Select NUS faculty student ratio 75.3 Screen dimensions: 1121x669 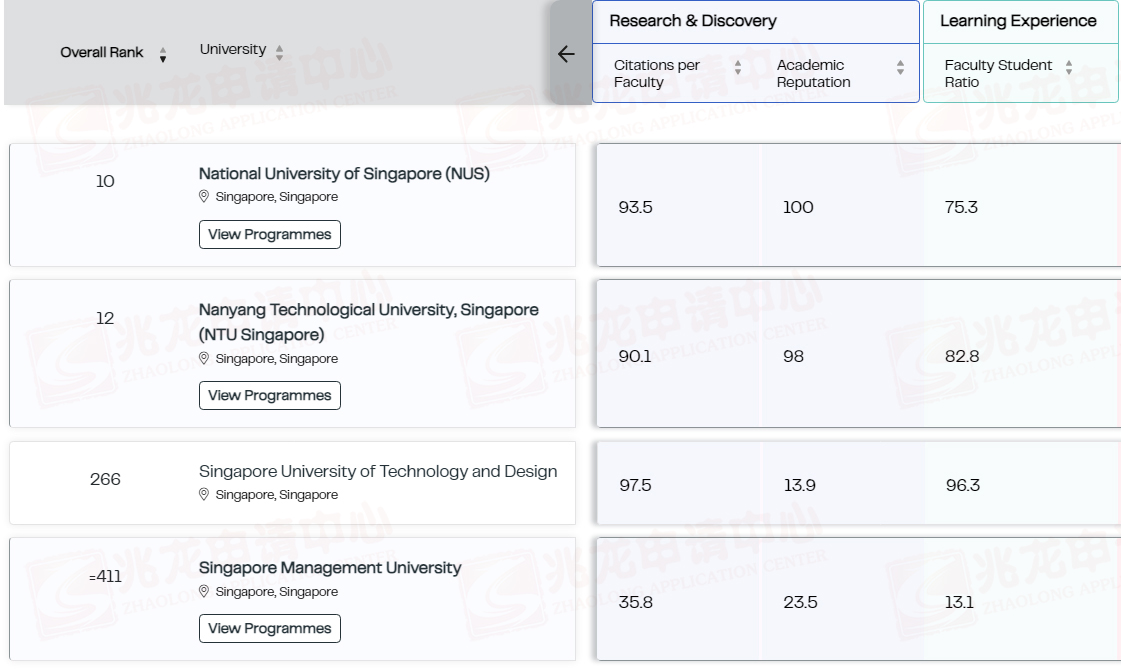click(x=962, y=207)
